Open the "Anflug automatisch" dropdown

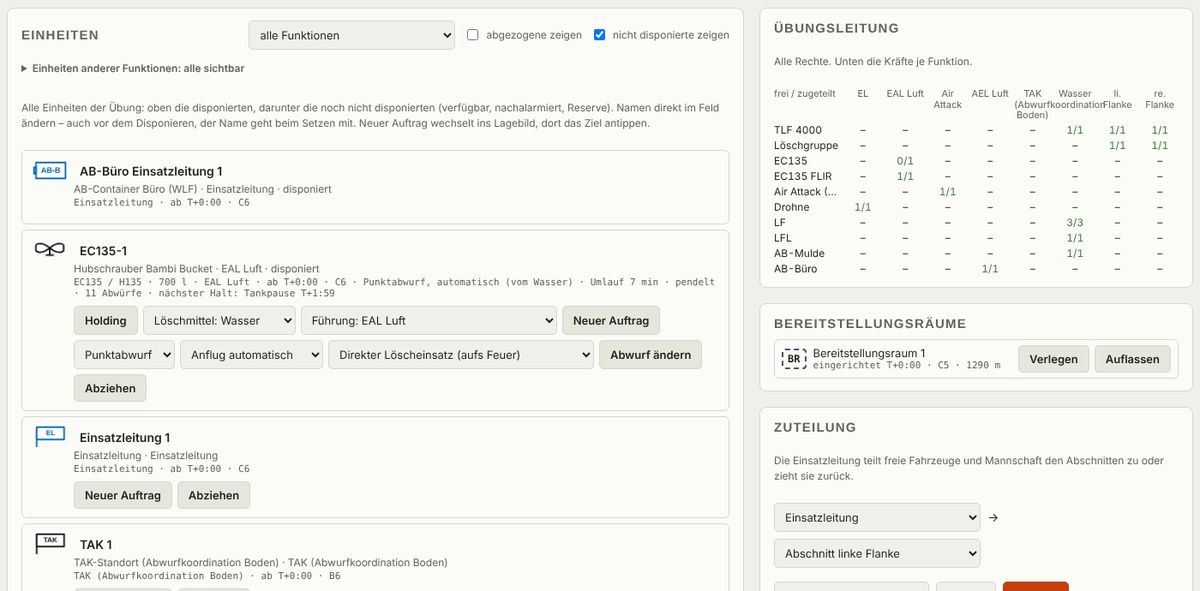[251, 354]
